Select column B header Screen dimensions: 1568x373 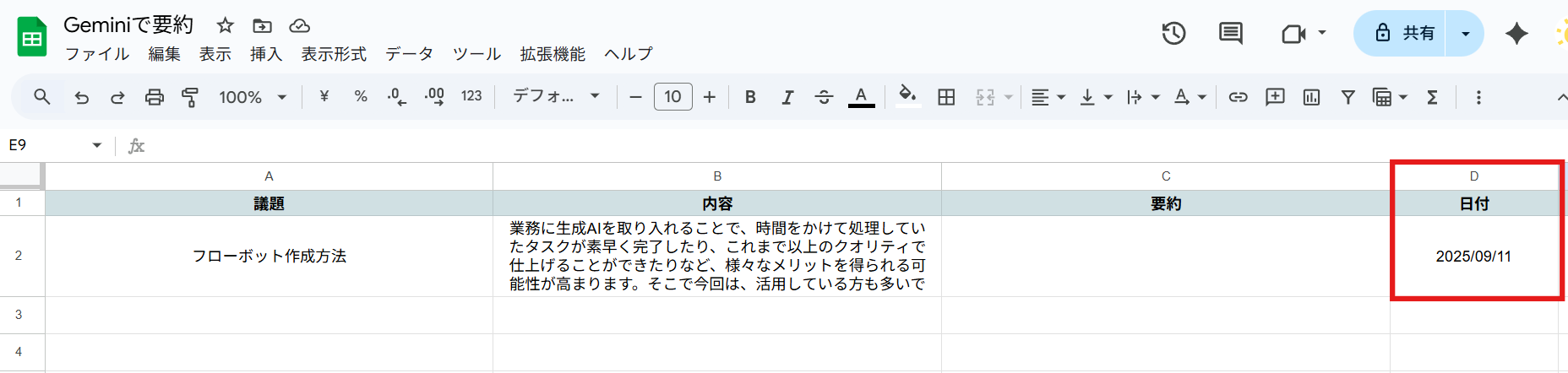click(x=717, y=176)
